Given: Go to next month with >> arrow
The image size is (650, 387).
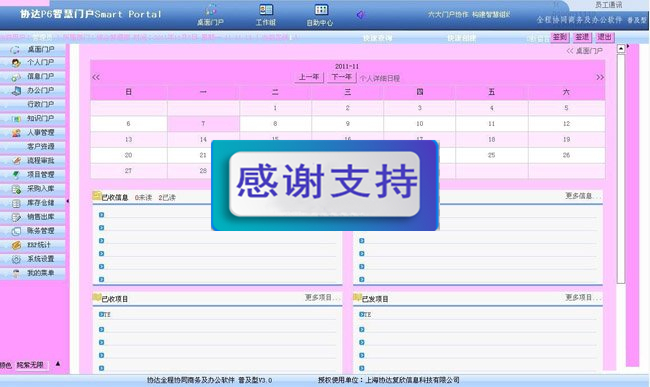Looking at the screenshot, I should click(x=600, y=77).
